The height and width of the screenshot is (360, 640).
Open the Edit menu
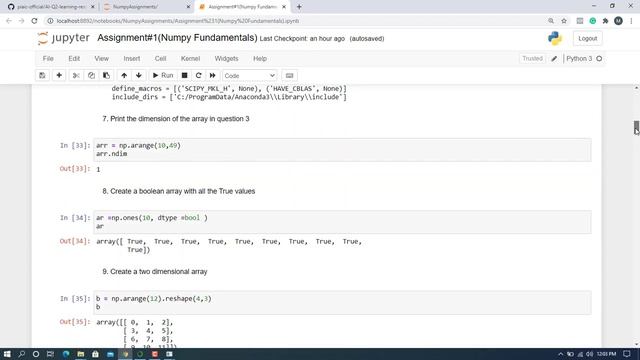[74, 58]
